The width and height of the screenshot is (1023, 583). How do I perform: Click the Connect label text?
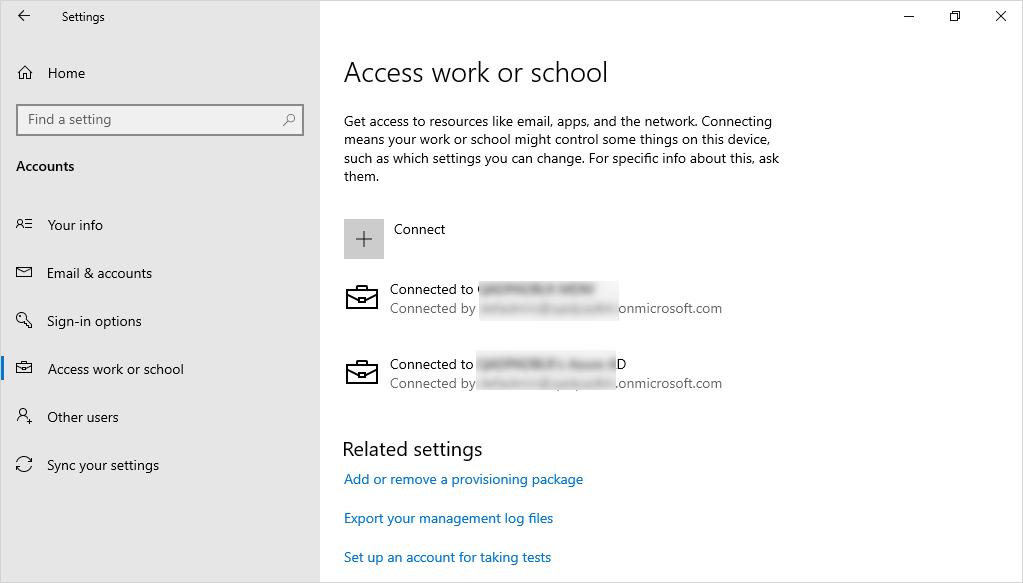click(419, 229)
